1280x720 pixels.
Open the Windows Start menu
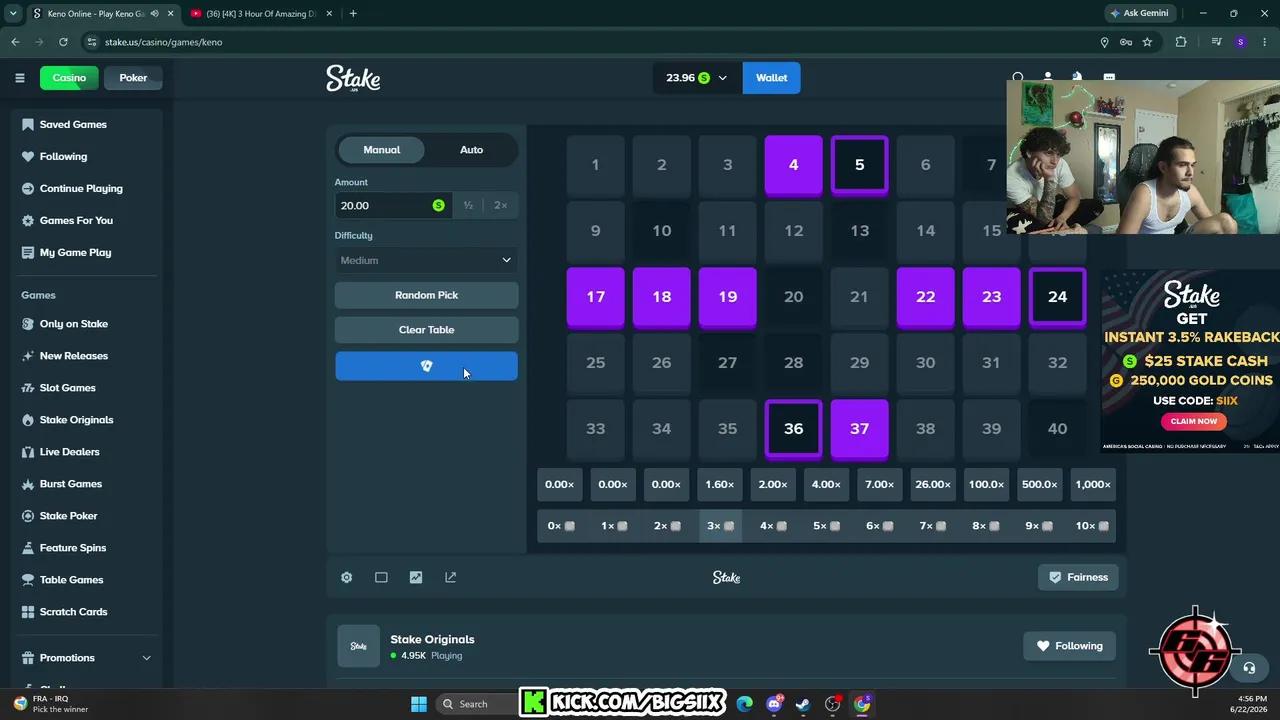419,704
